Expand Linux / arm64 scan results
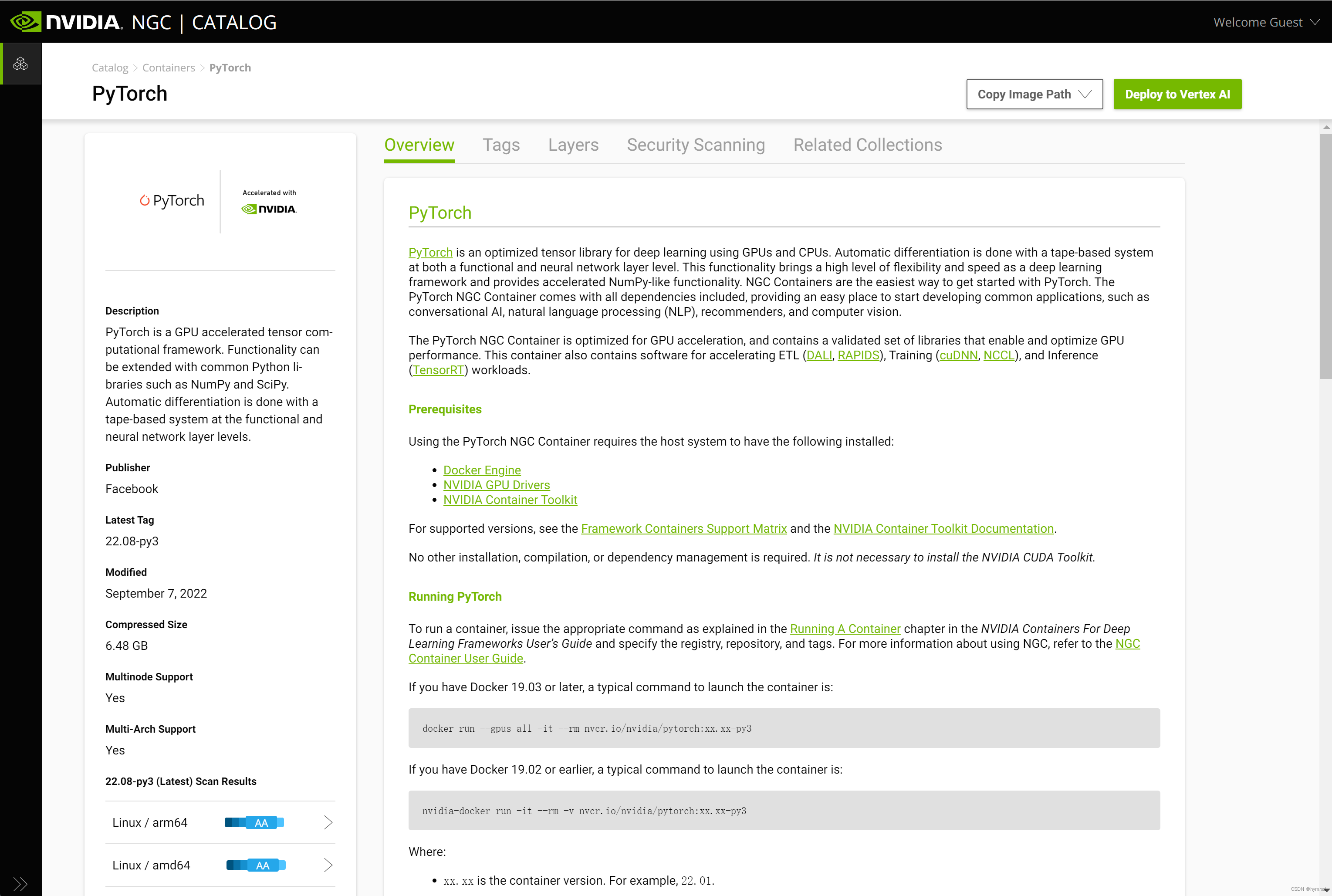This screenshot has height=896, width=1332. [328, 822]
